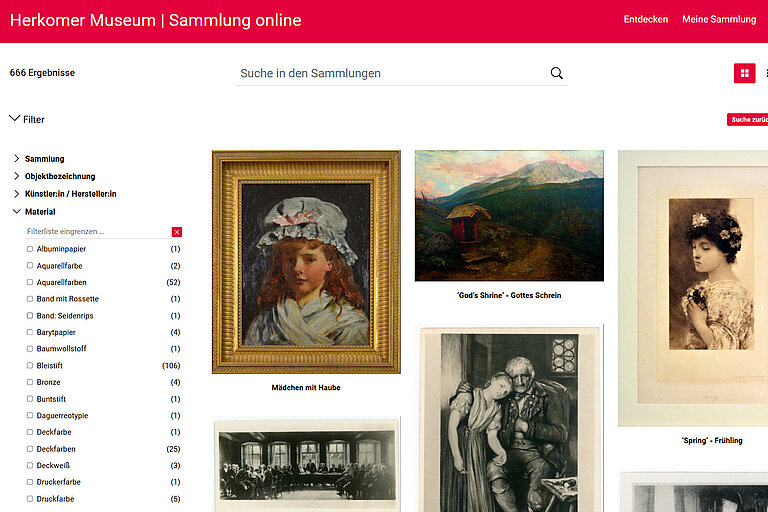This screenshot has width=768, height=512.
Task: Open the Herkomer Museum Sammlung online homepage
Action: tap(155, 20)
